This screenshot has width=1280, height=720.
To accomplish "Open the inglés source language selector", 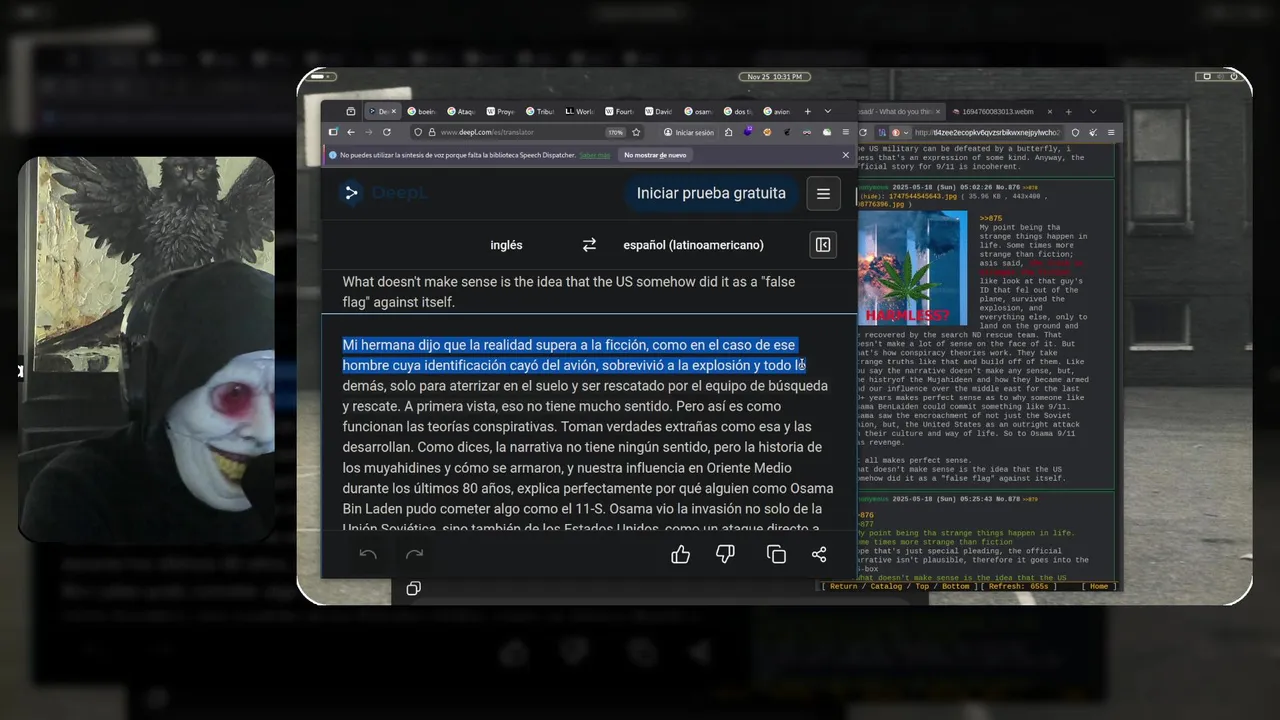I will point(506,245).
